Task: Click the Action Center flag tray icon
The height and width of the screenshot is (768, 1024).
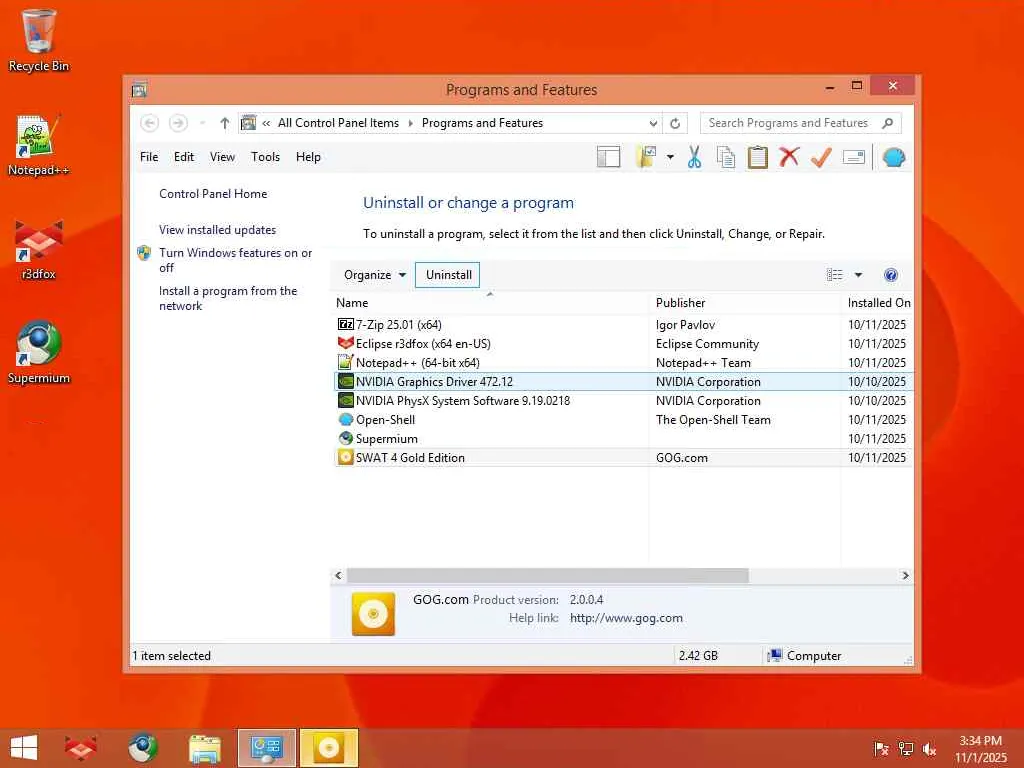Action: (x=880, y=749)
